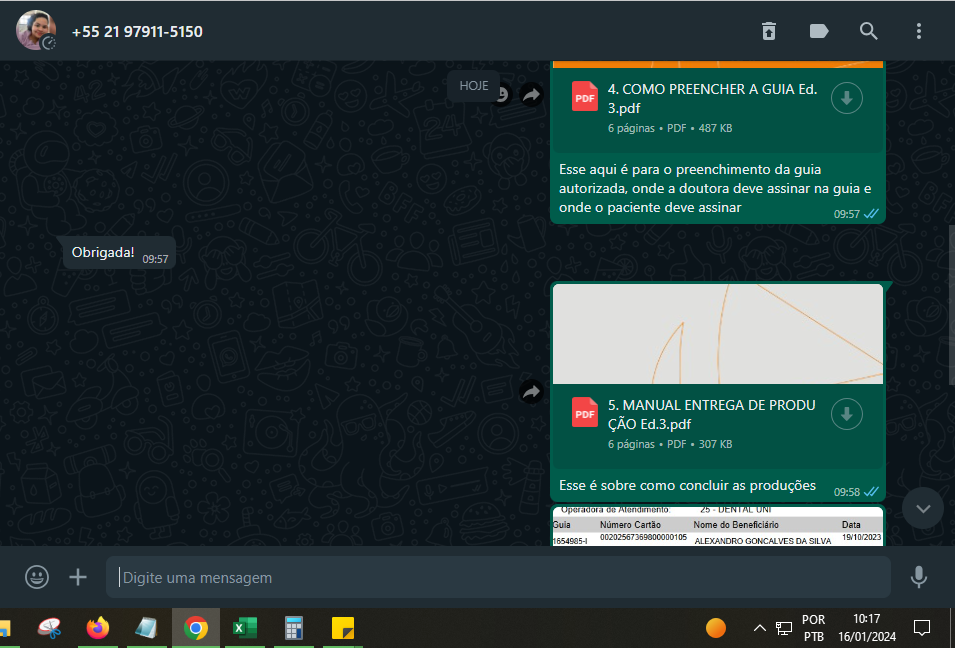Click the Obrigada! message
The width and height of the screenshot is (955, 648).
(x=119, y=253)
